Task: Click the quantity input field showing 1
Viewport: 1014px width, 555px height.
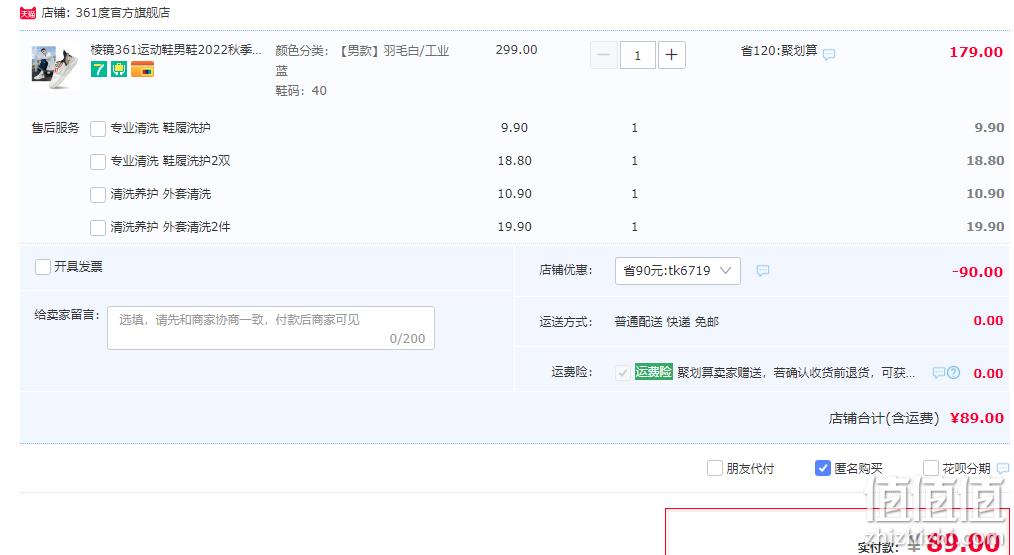Action: [x=638, y=55]
